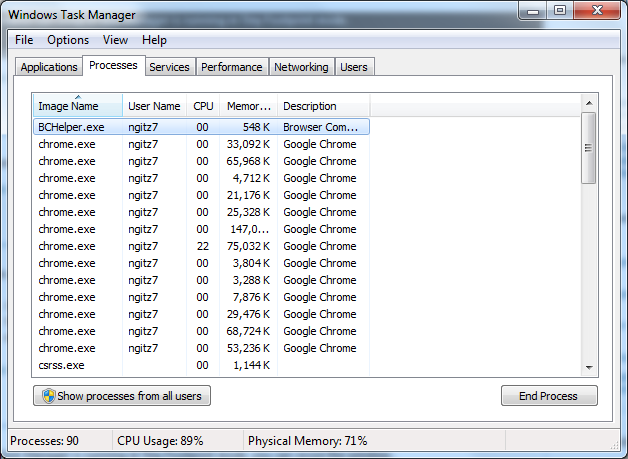Sort the list by CPU column header
Viewport: 628px width, 459px height.
coord(203,106)
